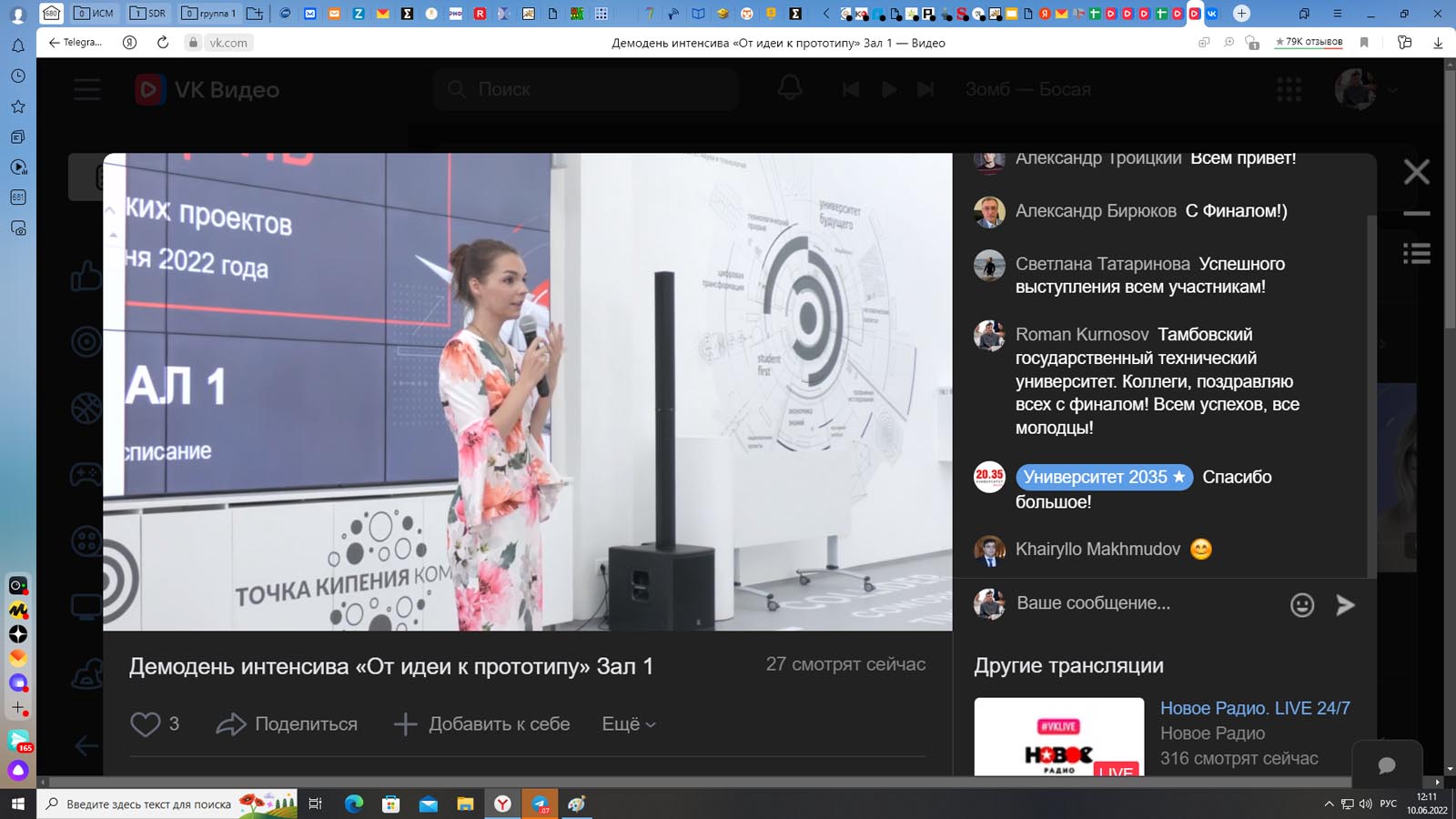Open the playlist list icon
Viewport: 1456px width, 819px height.
click(x=1416, y=254)
